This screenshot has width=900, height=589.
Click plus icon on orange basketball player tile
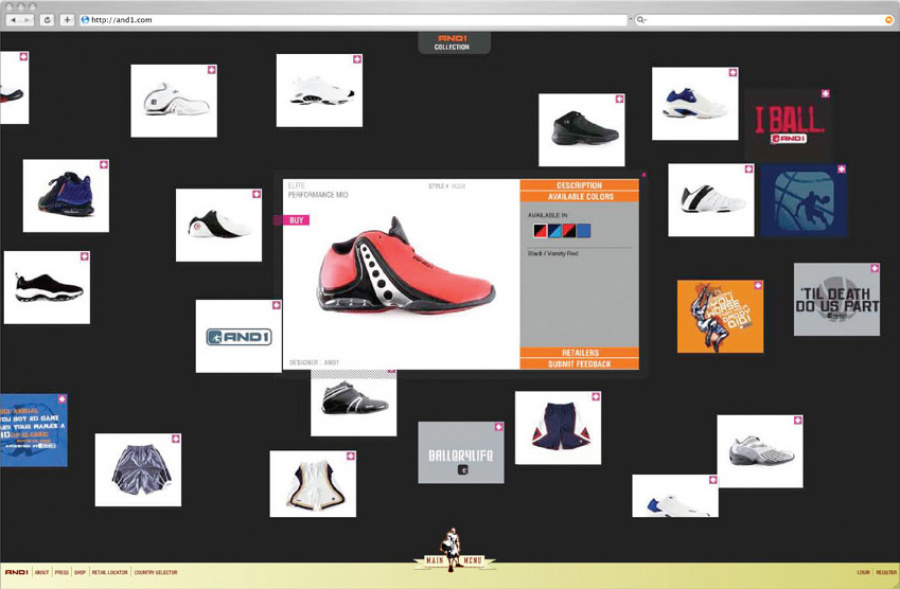click(x=757, y=286)
